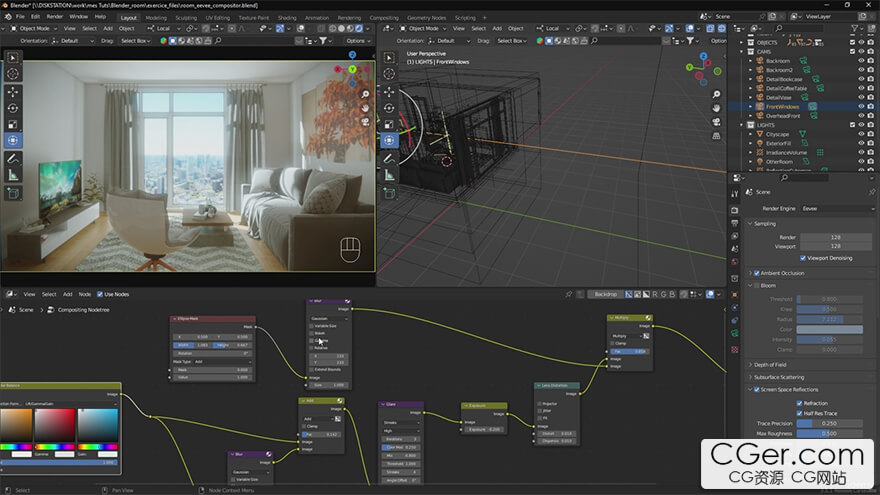Open the Window menu
The width and height of the screenshot is (880, 495).
[x=79, y=17]
